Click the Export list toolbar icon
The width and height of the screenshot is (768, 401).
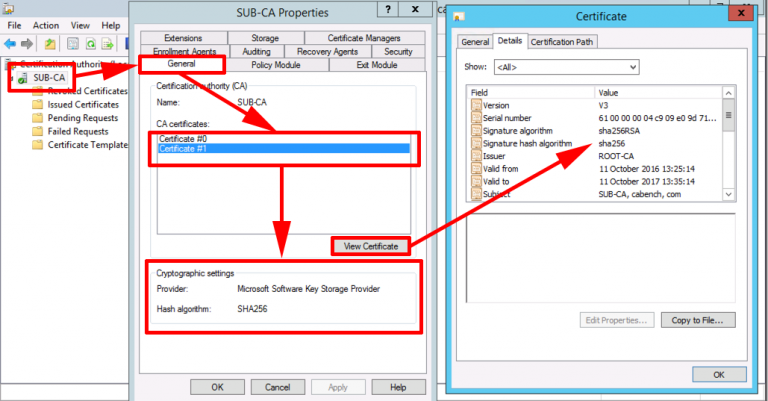click(x=107, y=44)
